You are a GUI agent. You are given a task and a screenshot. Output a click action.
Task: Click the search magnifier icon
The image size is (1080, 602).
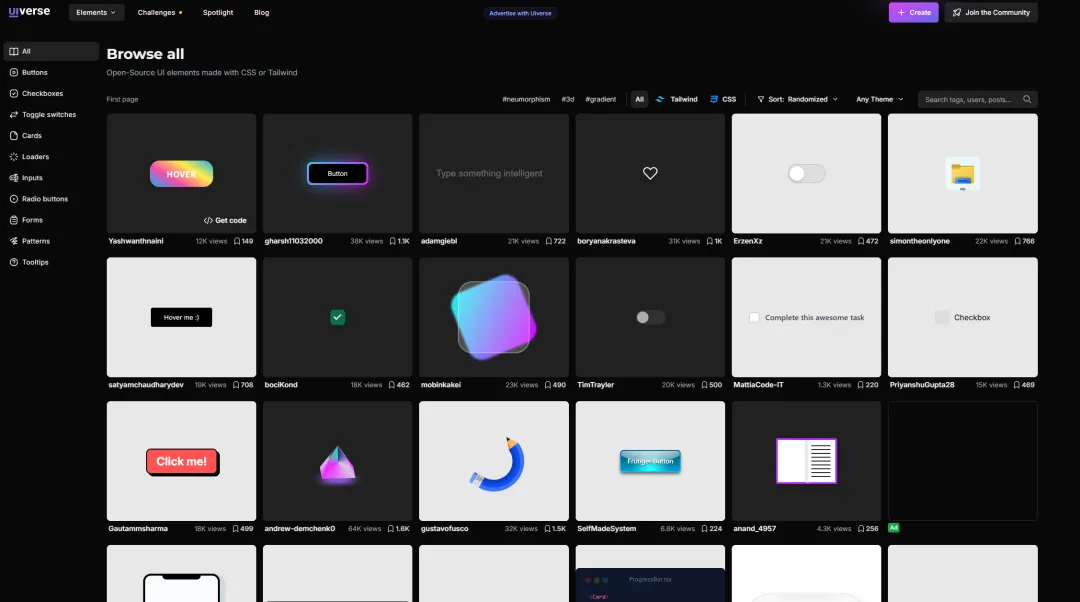point(1027,99)
